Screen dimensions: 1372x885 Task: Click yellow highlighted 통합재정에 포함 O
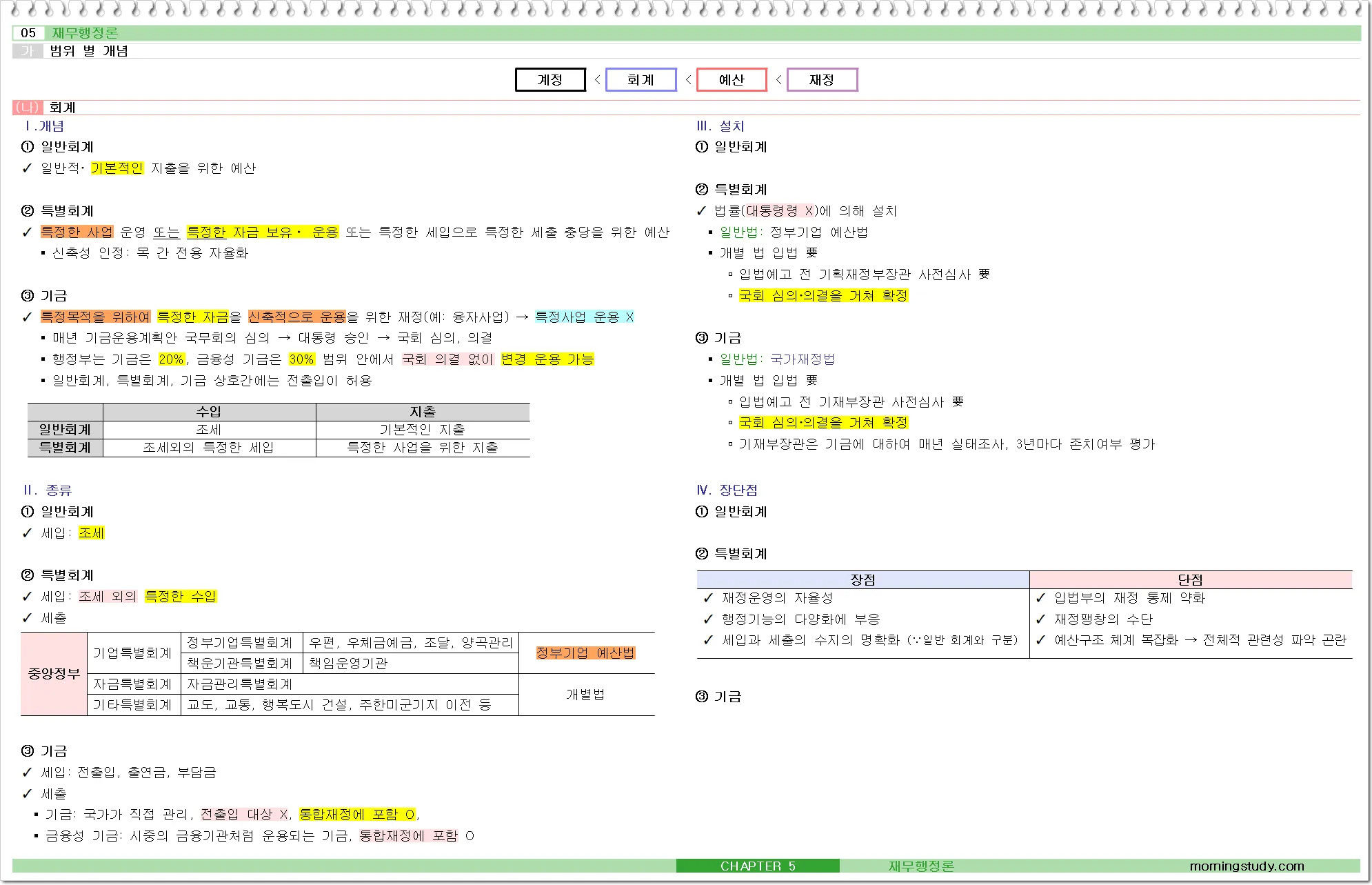point(357,815)
